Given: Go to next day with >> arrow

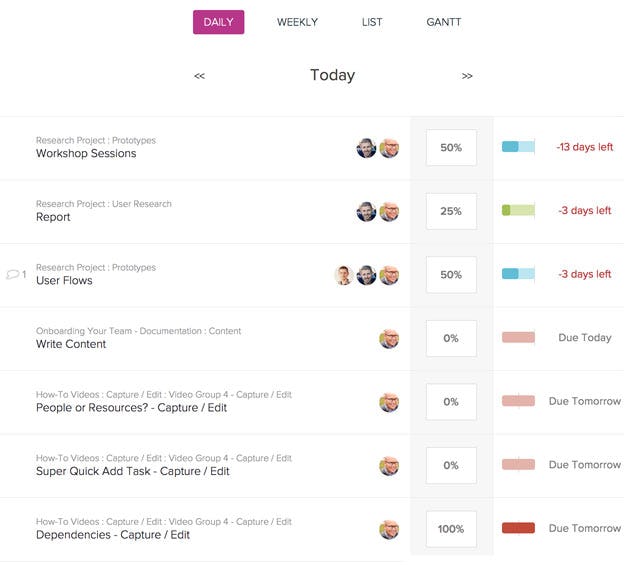Looking at the screenshot, I should pyautogui.click(x=467, y=76).
